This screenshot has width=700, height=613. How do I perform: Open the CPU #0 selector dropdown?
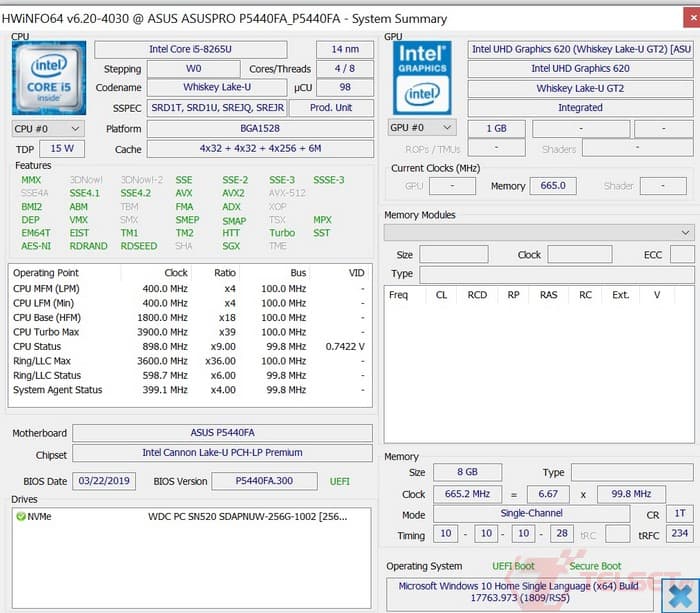pyautogui.click(x=47, y=128)
